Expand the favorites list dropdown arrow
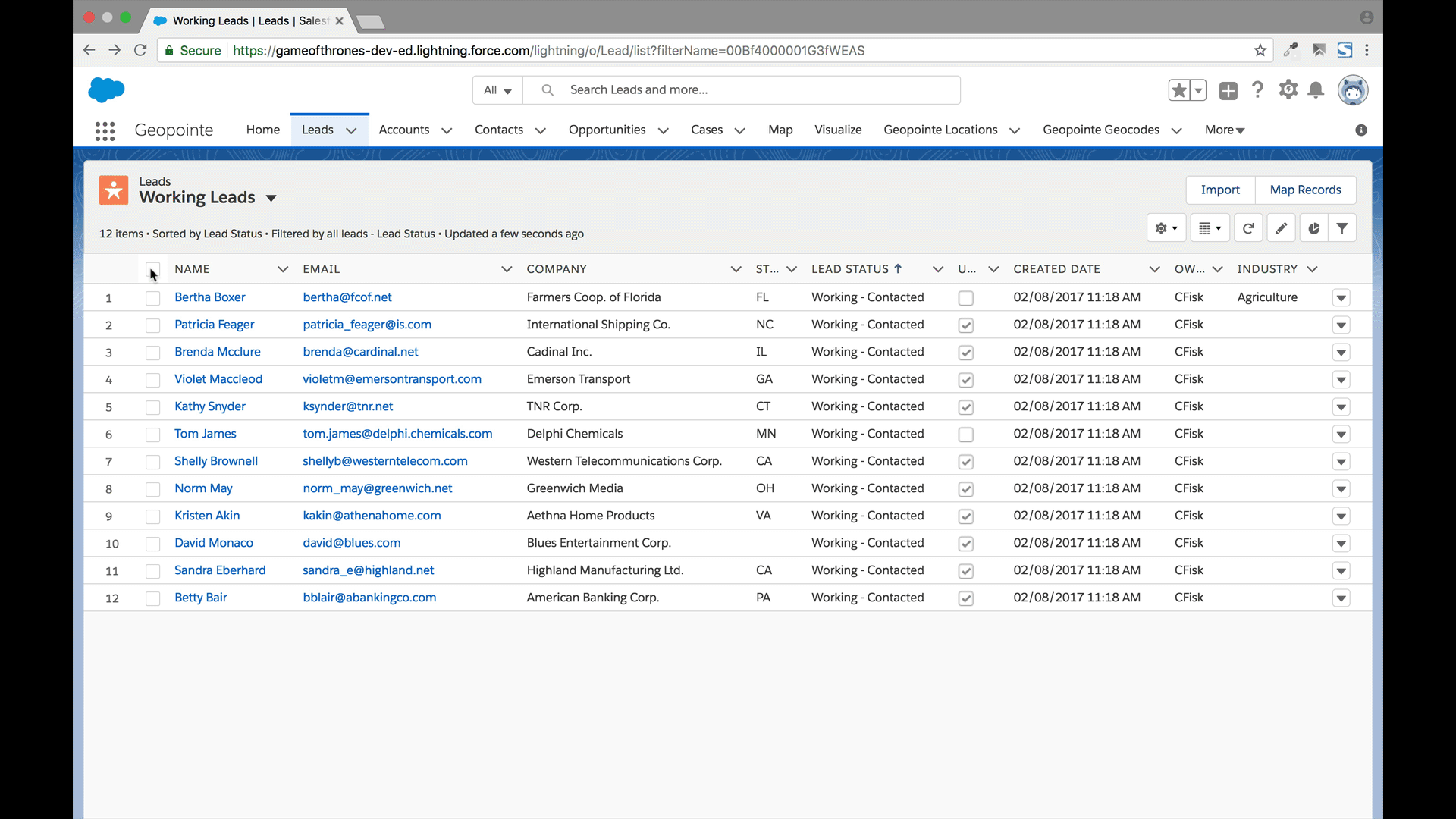 coord(1198,90)
